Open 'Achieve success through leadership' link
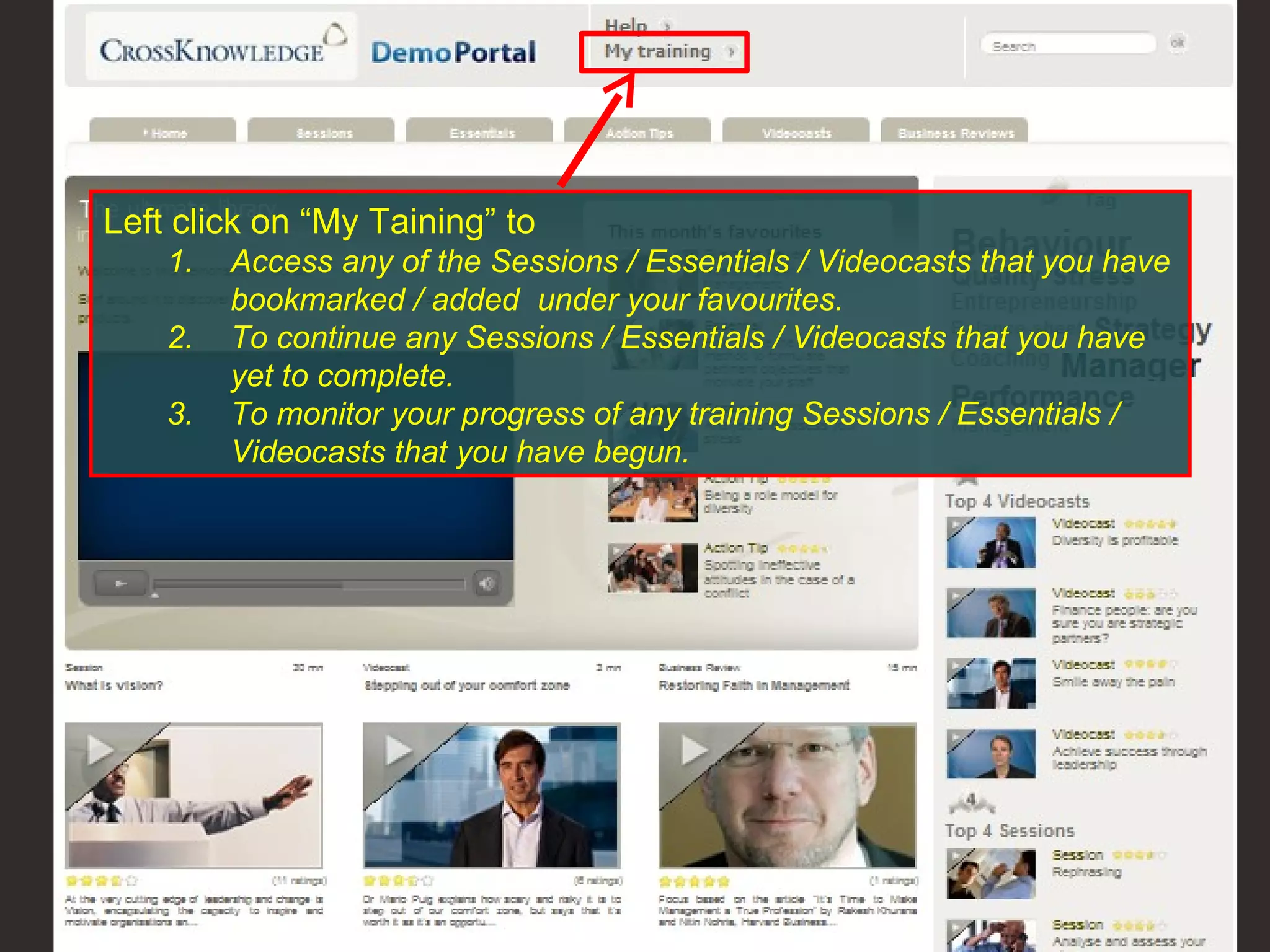This screenshot has height=952, width=1270. (1129, 757)
